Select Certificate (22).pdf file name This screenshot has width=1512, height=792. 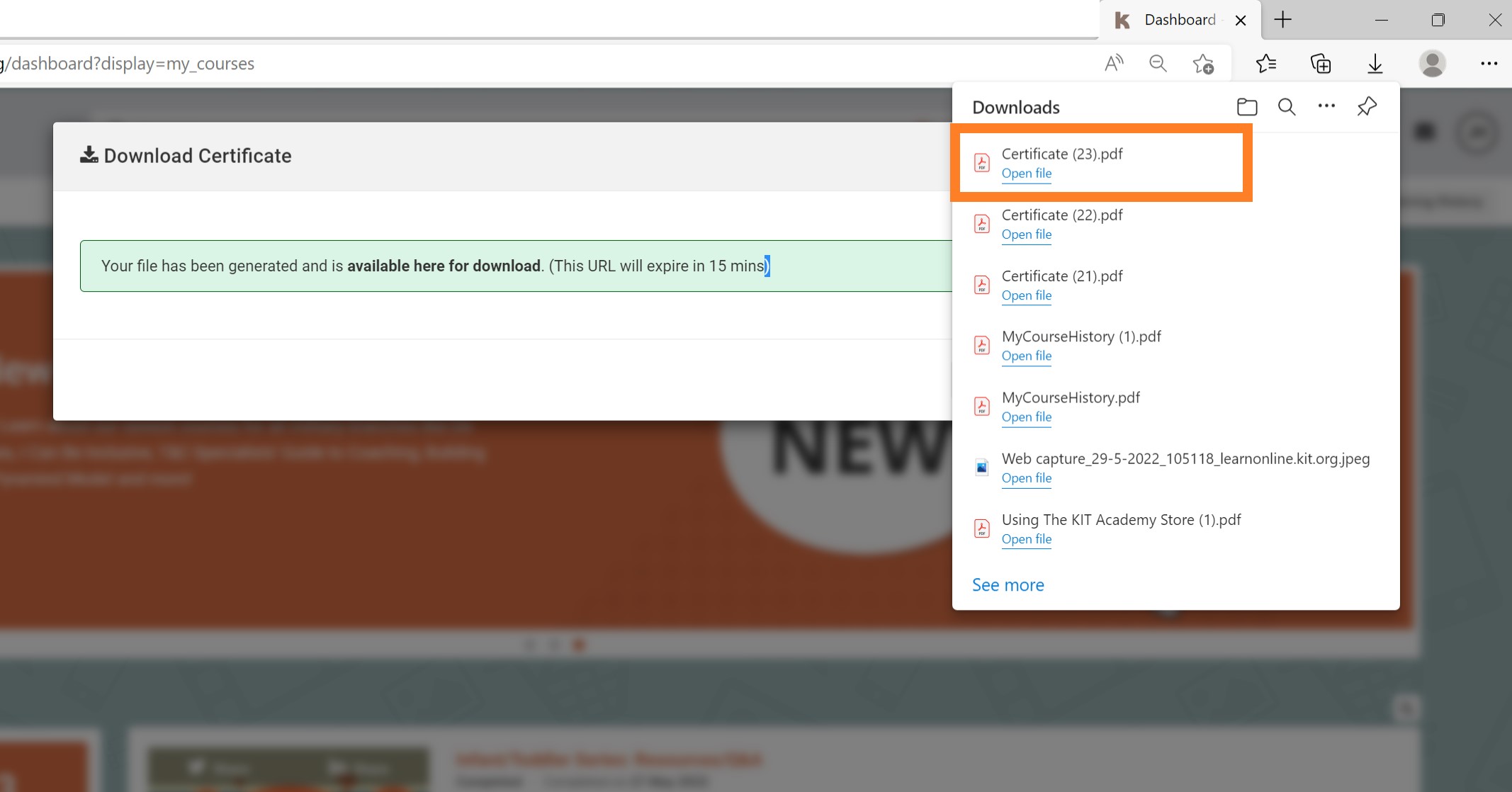coord(1062,215)
